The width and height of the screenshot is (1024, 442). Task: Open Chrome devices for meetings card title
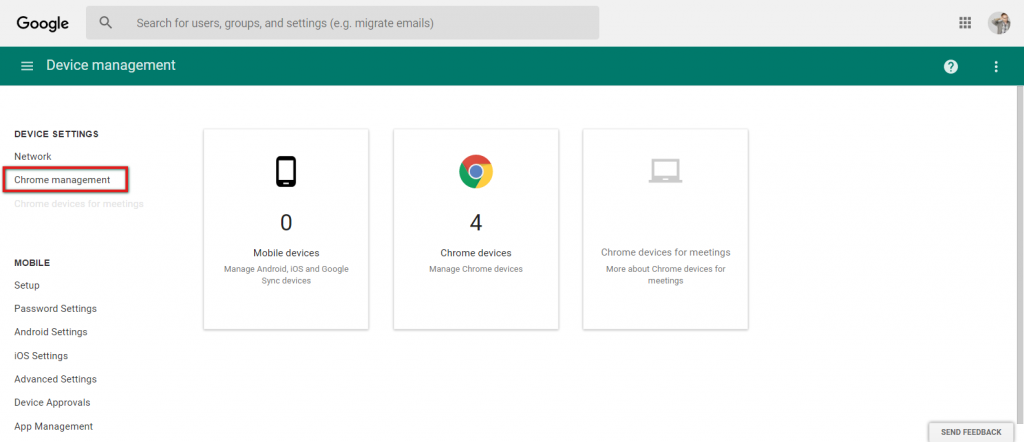[665, 252]
